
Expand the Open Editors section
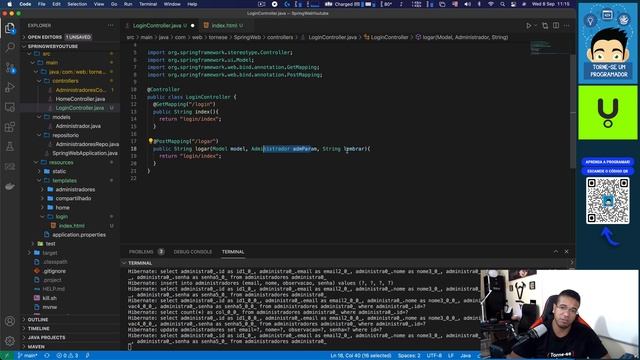[70, 37]
